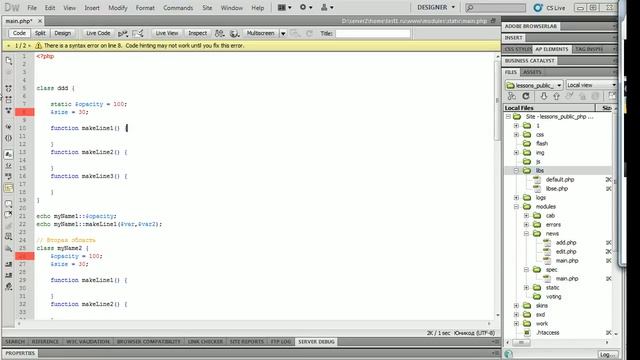
Task: Click Expand All icon in coding toolbar
Action: [x=9, y=110]
